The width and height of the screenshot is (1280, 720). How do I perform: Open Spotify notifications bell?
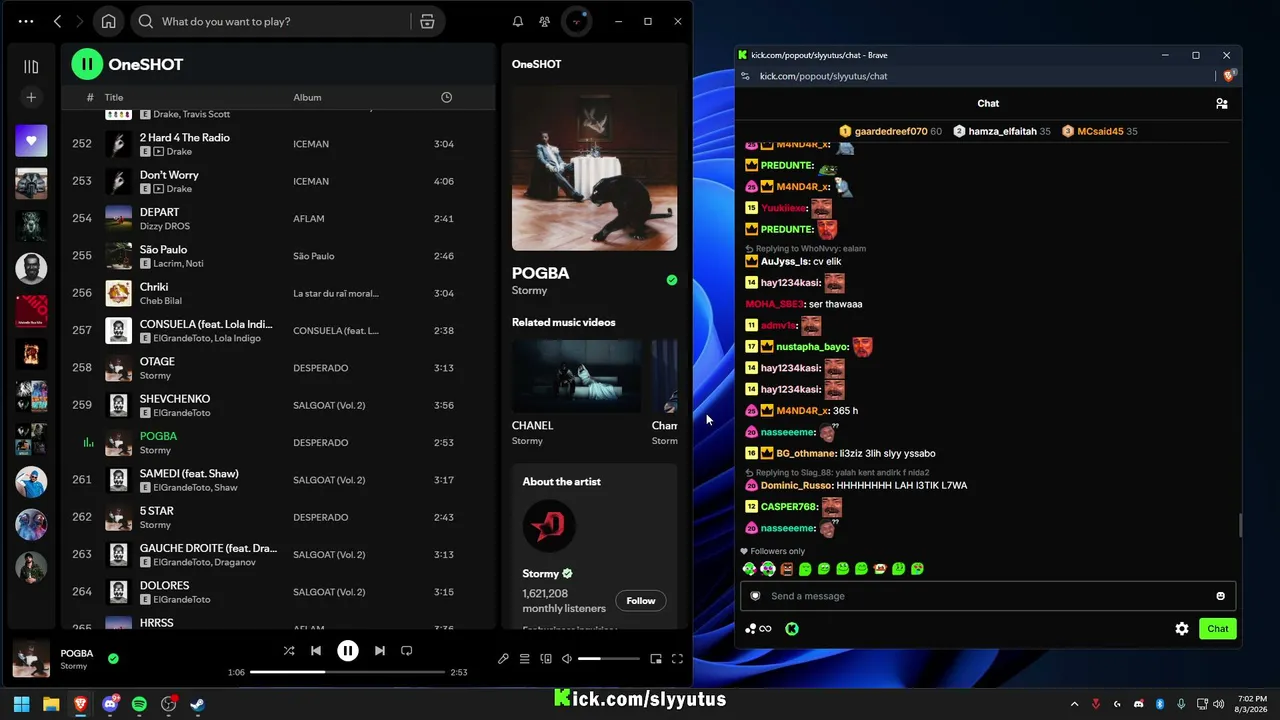tap(518, 21)
